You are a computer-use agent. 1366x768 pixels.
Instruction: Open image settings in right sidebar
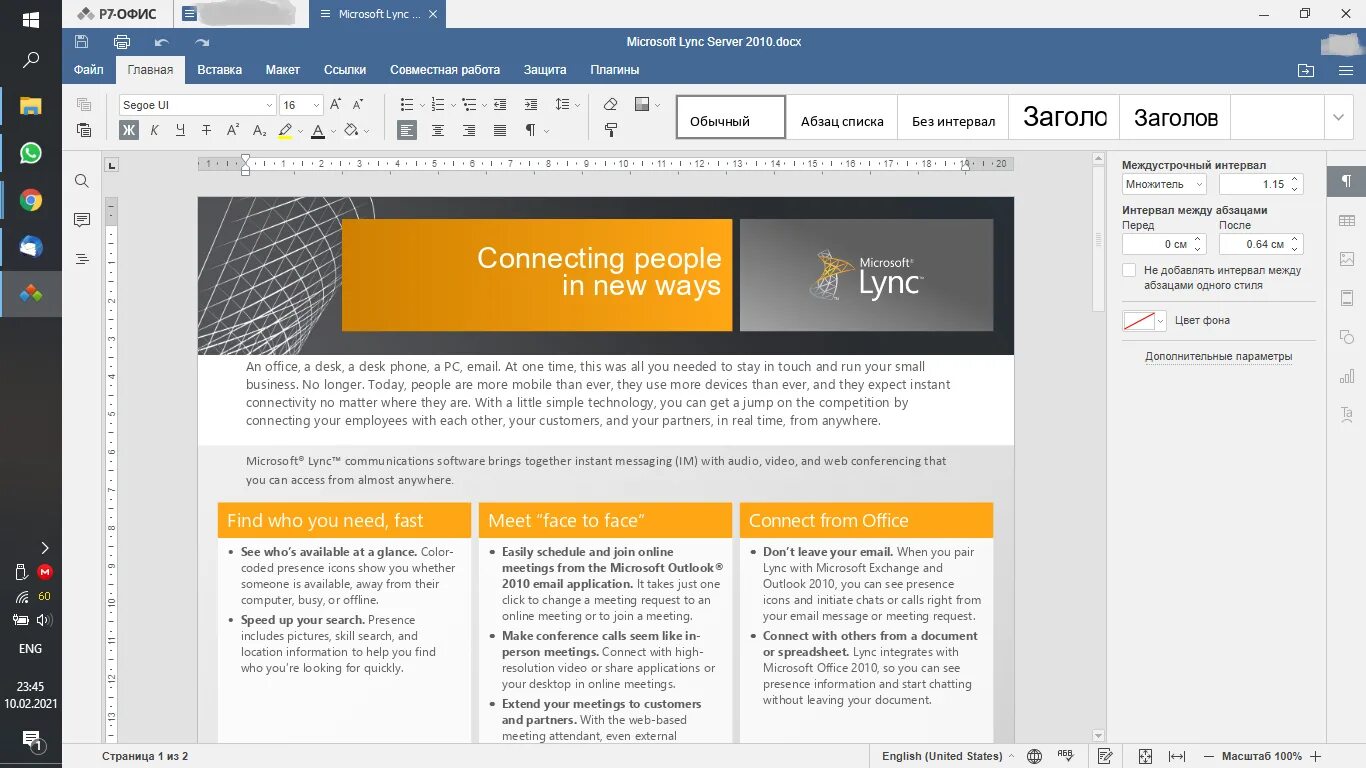1346,259
